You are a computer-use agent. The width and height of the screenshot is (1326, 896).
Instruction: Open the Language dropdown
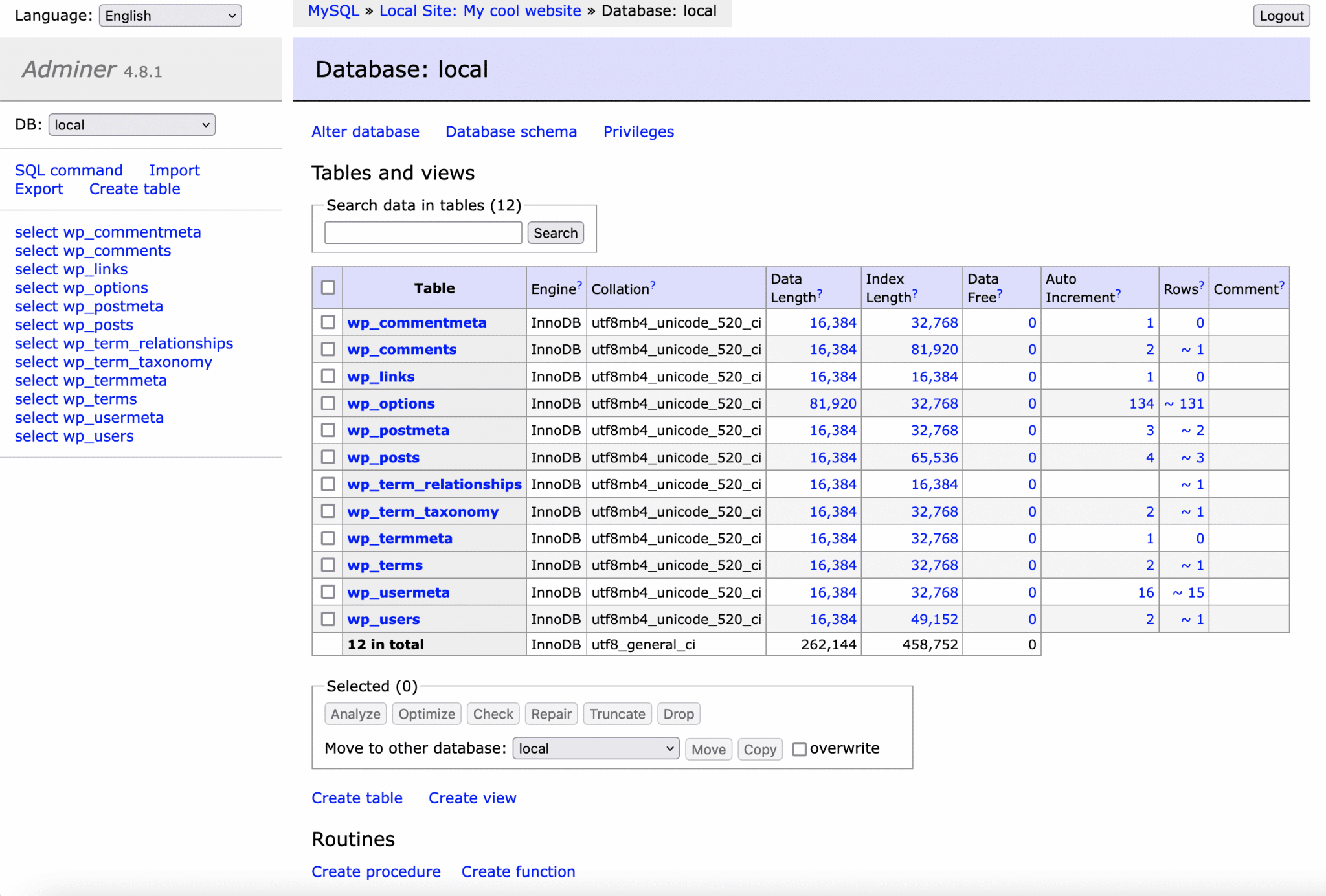[x=170, y=16]
